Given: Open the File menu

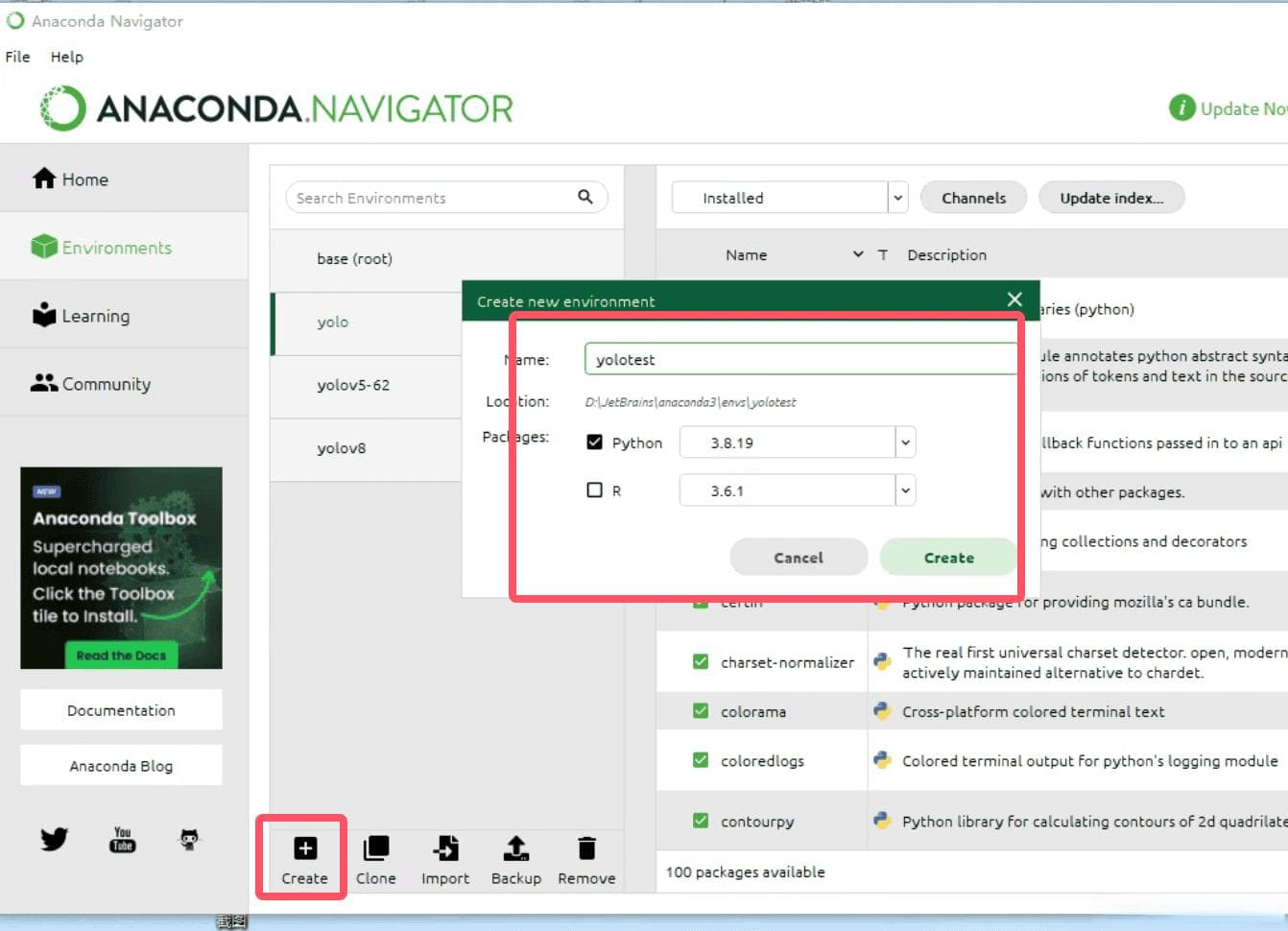Looking at the screenshot, I should coord(17,57).
